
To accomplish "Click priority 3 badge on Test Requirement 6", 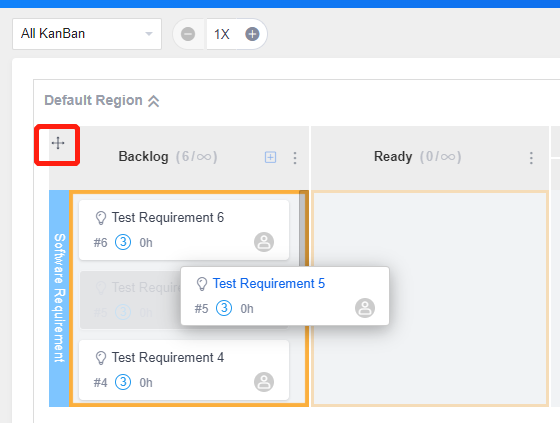I will pos(123,242).
